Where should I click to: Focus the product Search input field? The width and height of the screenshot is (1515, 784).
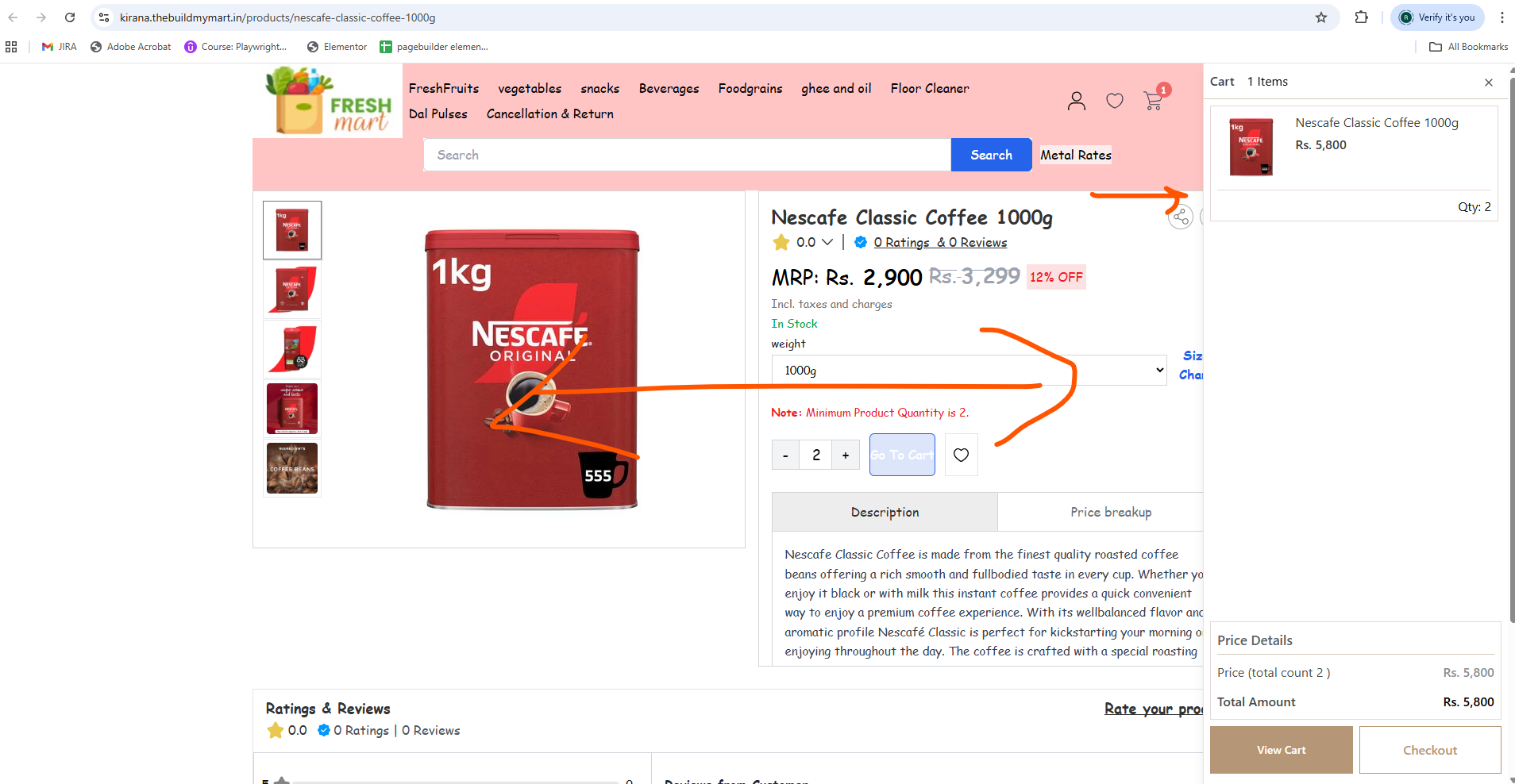pos(687,155)
